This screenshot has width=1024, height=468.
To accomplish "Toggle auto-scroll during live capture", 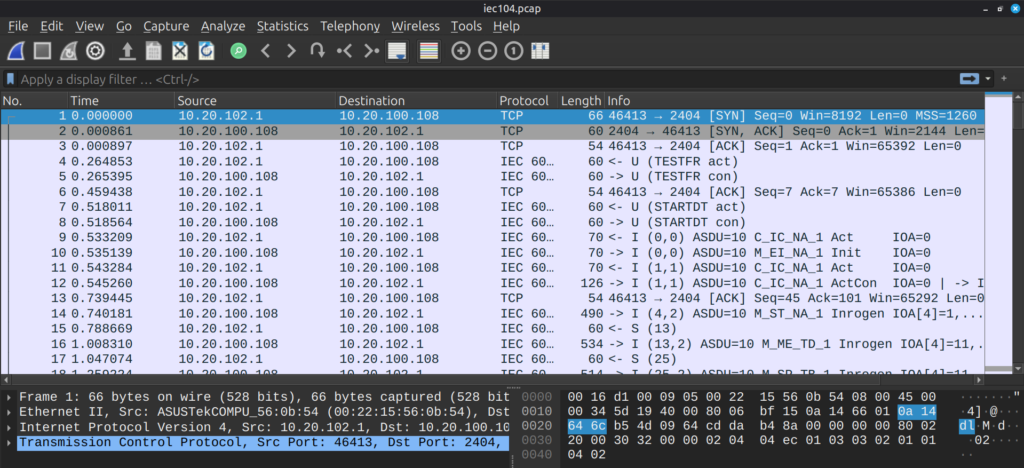I will [397, 51].
